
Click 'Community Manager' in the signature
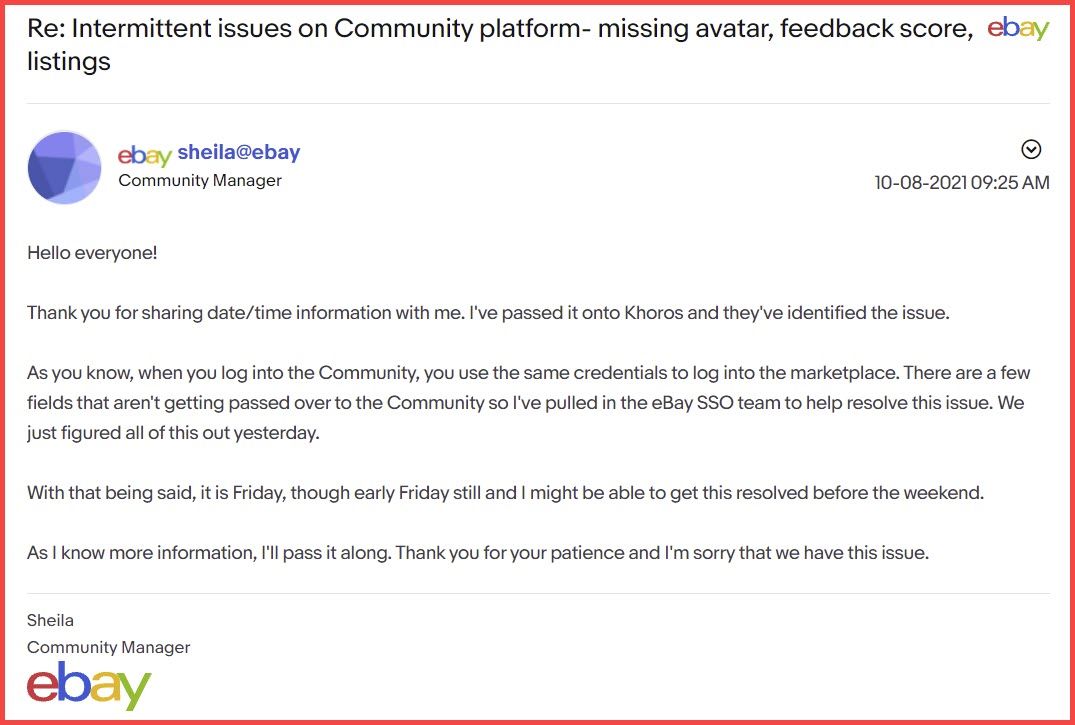point(108,647)
